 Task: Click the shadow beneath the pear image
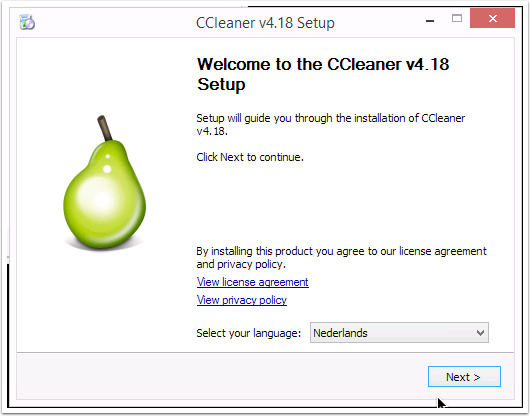pyautogui.click(x=104, y=246)
